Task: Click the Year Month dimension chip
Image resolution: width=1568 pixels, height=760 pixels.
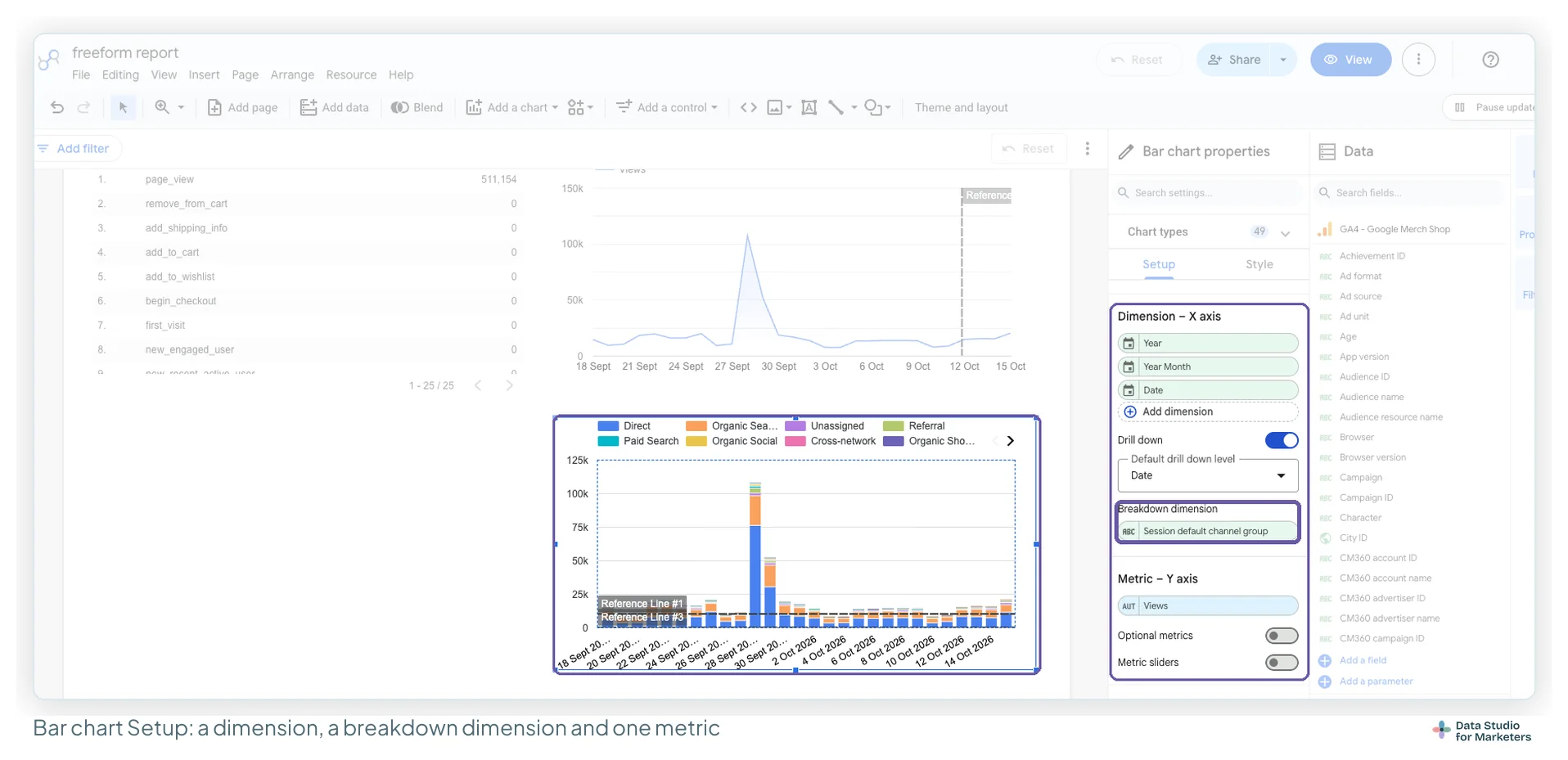Action: [1208, 367]
